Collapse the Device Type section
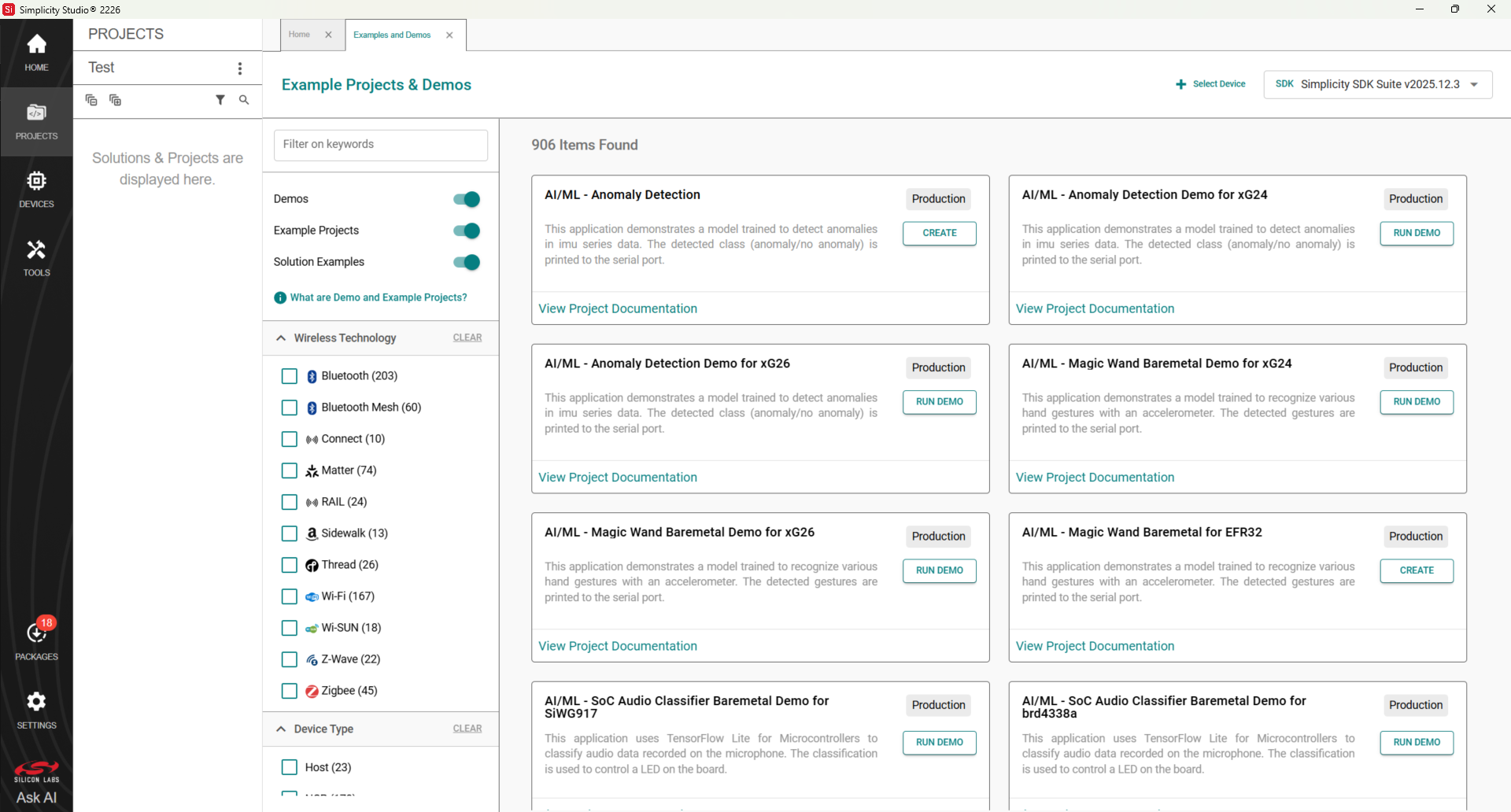 (281, 729)
